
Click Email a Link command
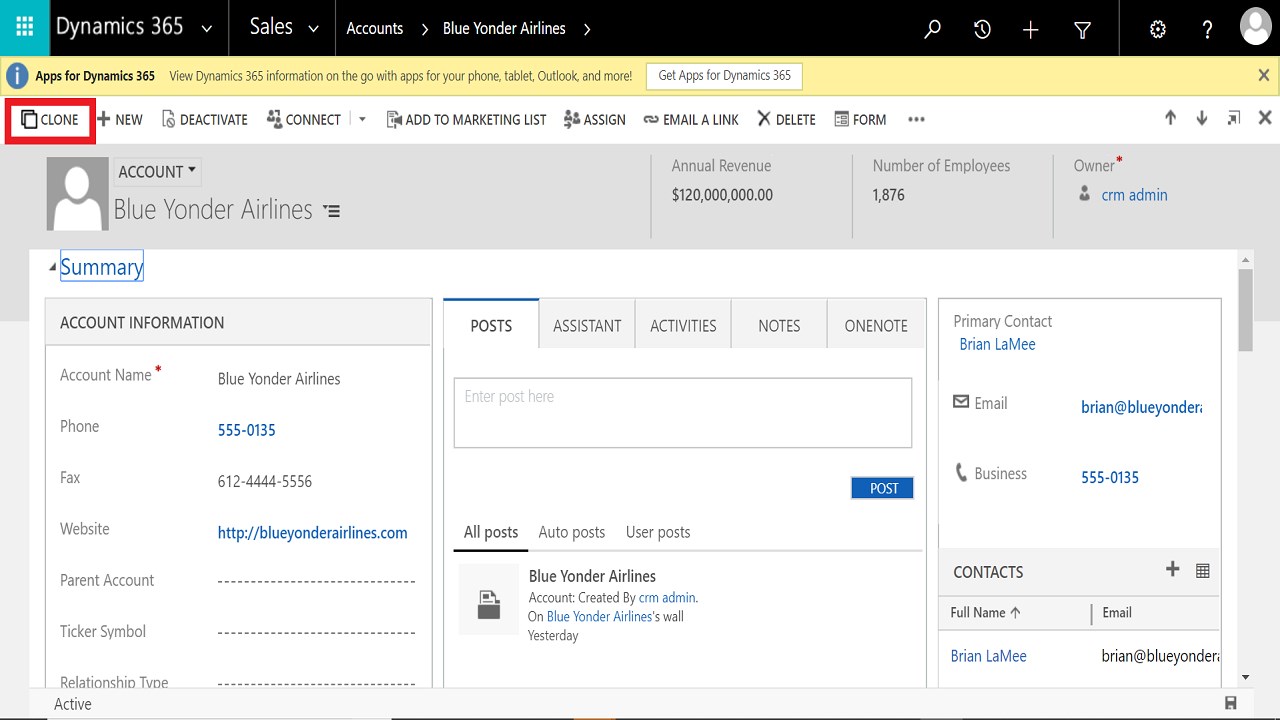691,120
